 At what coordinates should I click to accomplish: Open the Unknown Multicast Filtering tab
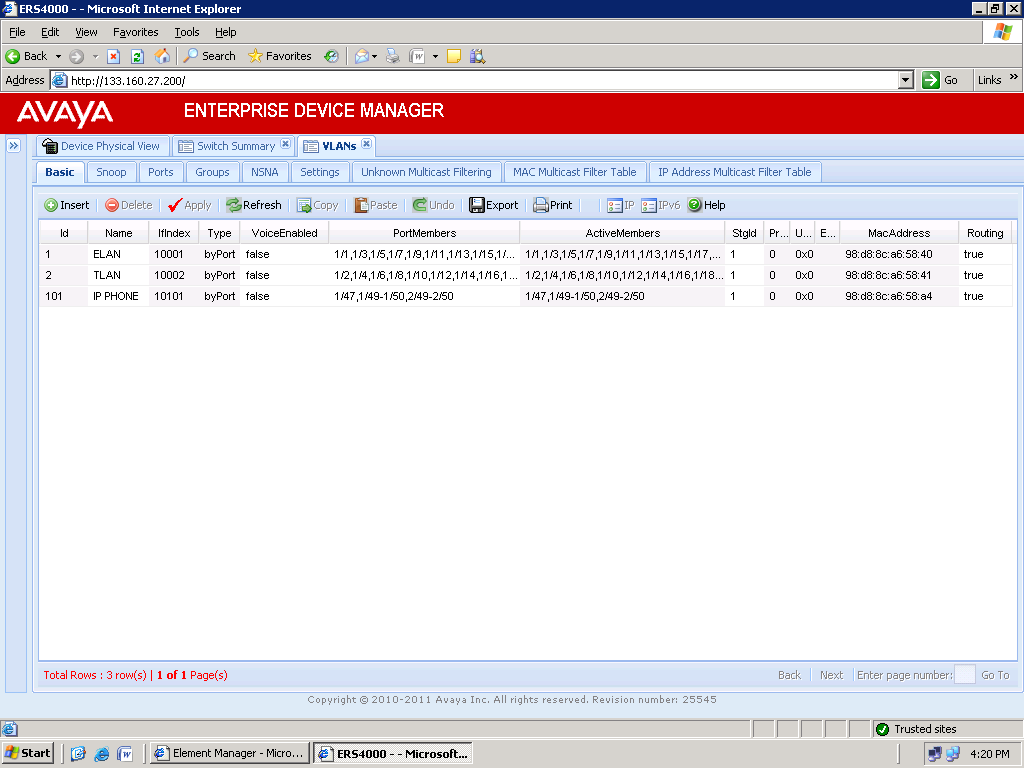[426, 172]
